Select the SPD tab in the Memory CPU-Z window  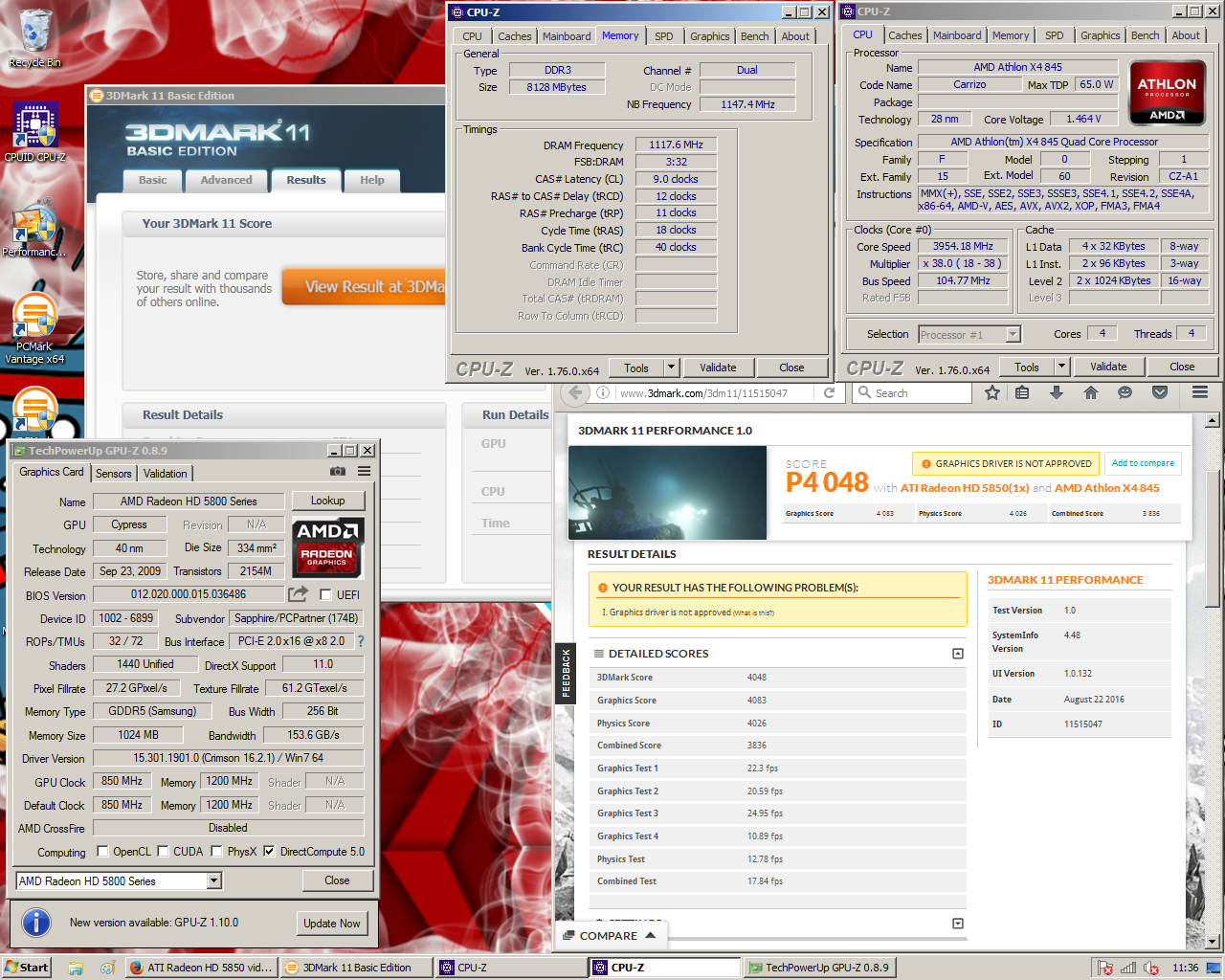pyautogui.click(x=664, y=36)
